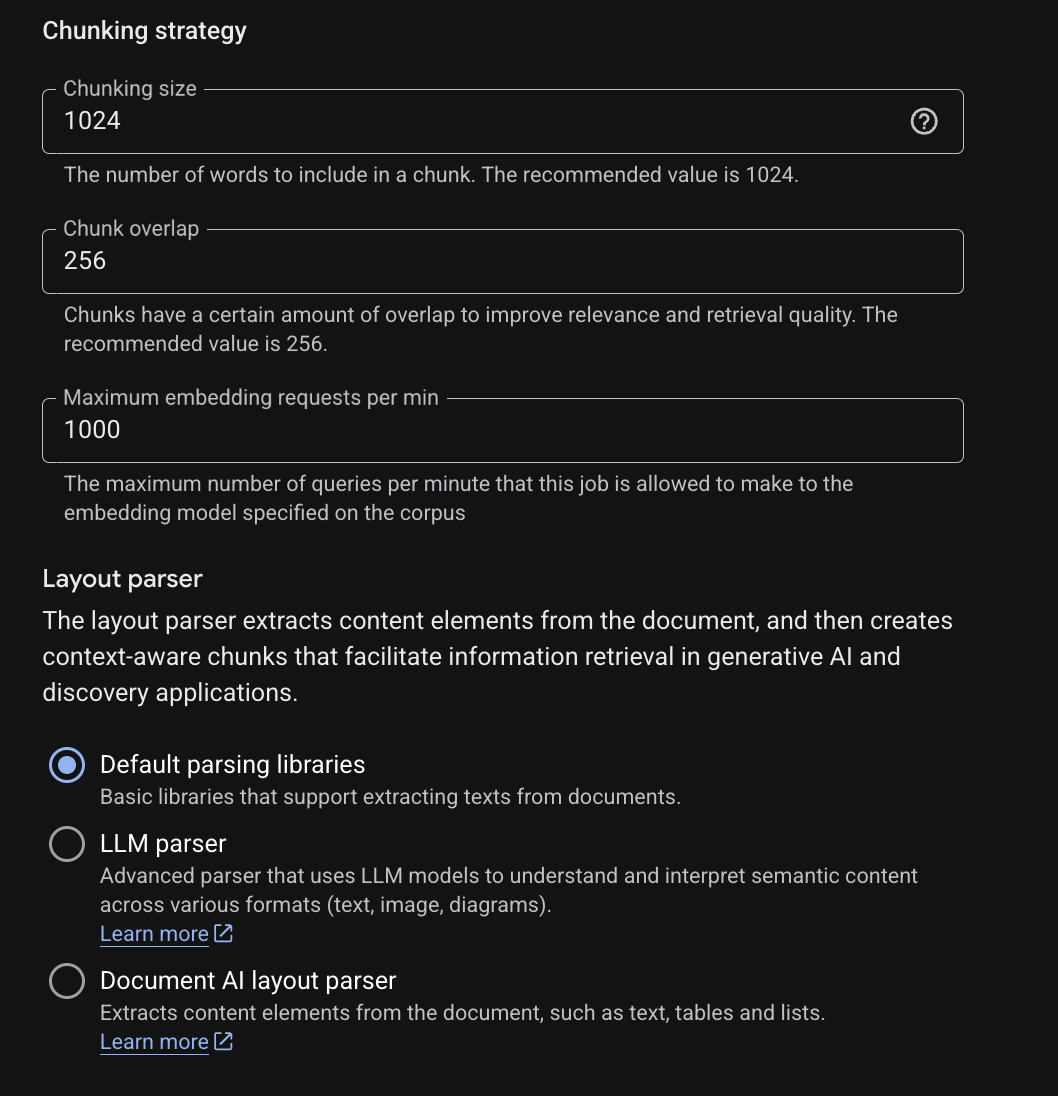
Task: Click external-link icon beside LLM parser Learn more
Action: pos(223,933)
